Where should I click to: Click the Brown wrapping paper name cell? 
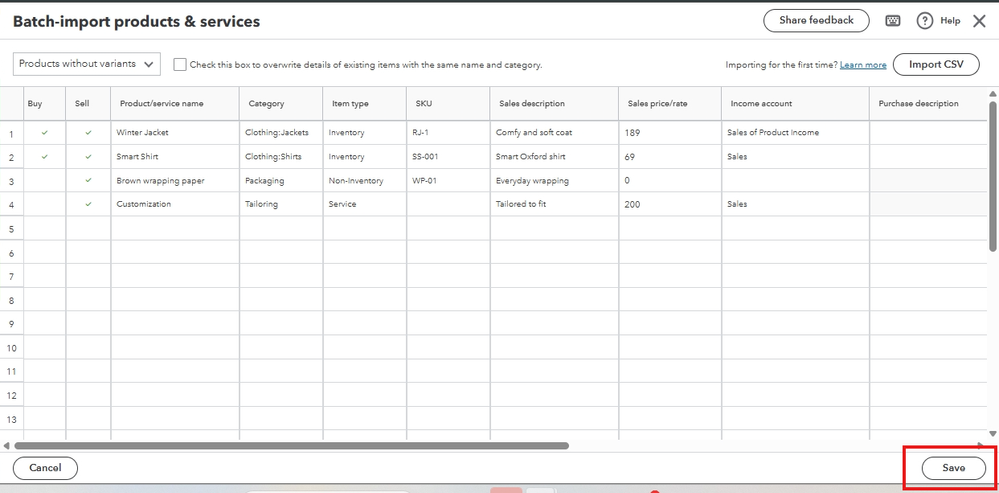[x=175, y=180]
